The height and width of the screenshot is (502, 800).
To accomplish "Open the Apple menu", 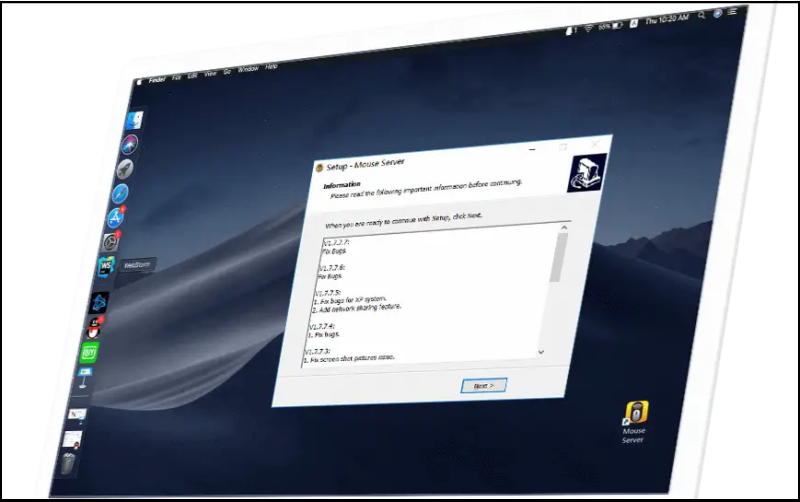I will pyautogui.click(x=139, y=82).
